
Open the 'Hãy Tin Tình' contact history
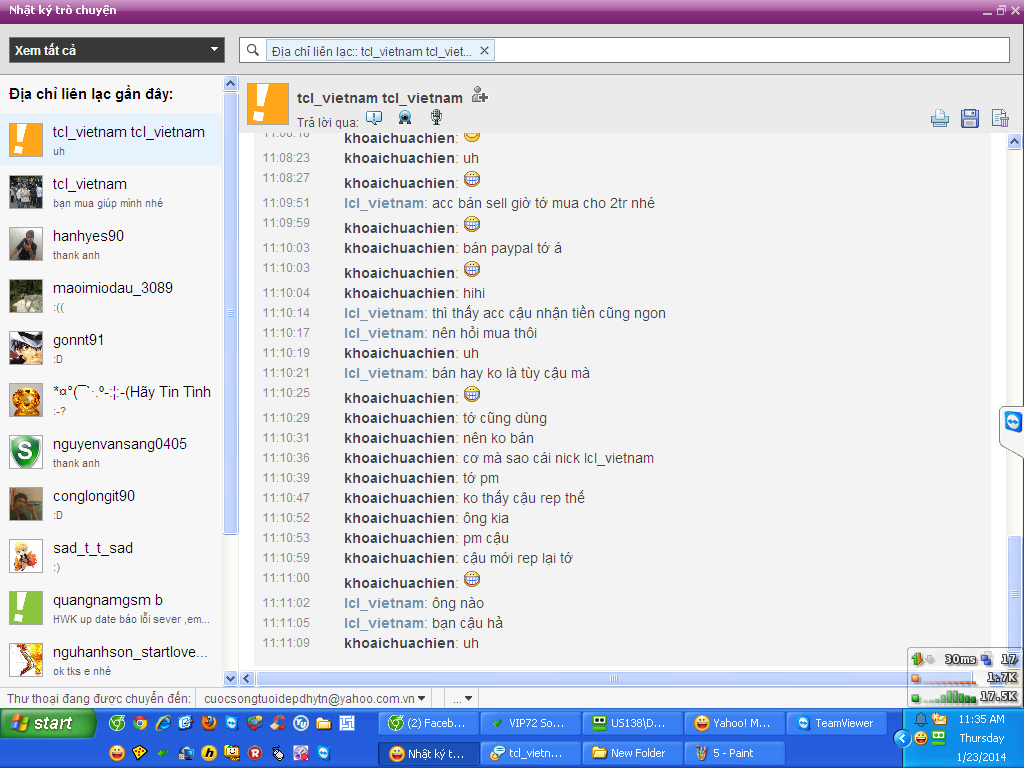click(x=111, y=400)
